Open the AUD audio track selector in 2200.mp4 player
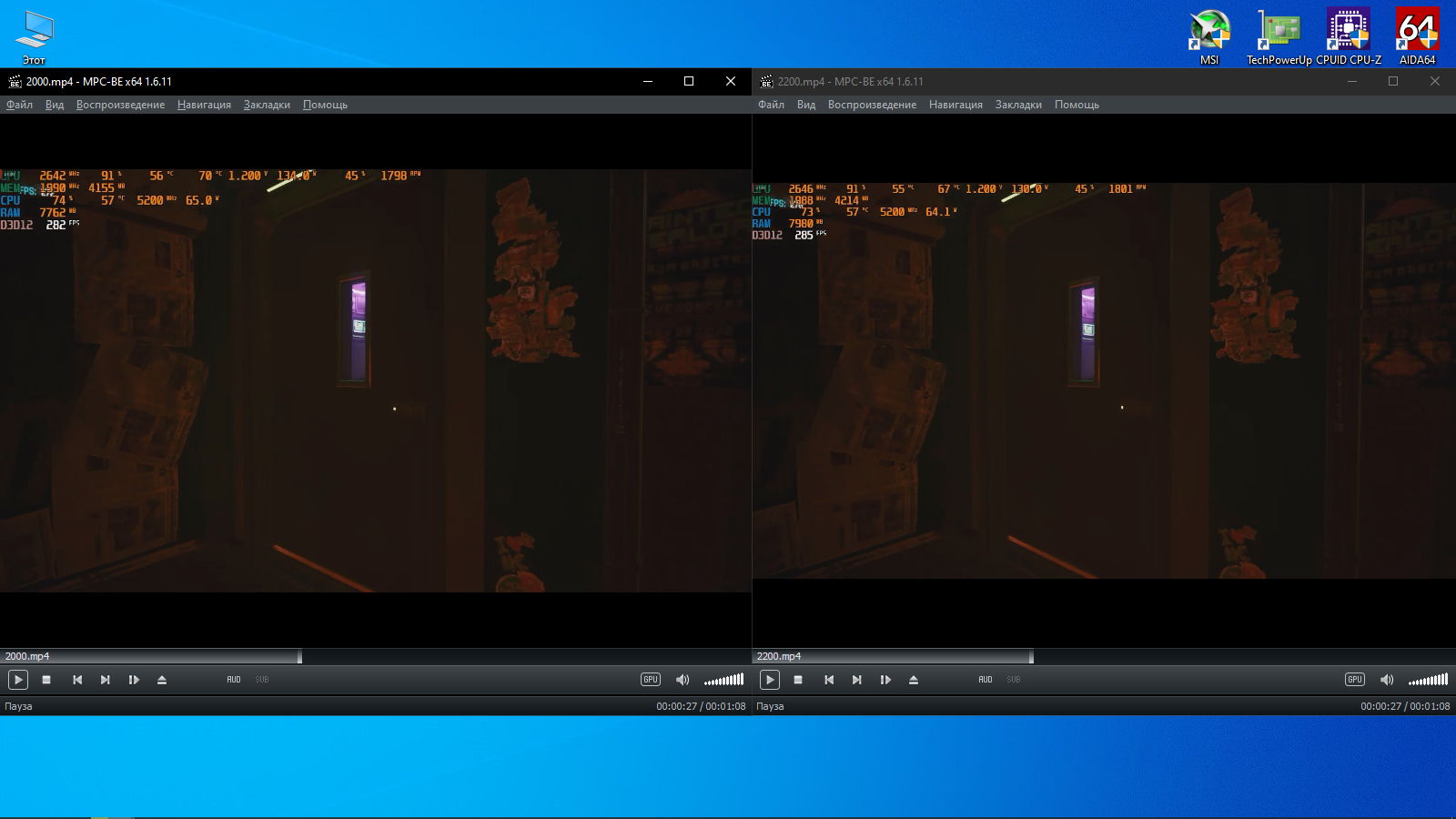Screen dimensions: 1456x819 [986, 680]
